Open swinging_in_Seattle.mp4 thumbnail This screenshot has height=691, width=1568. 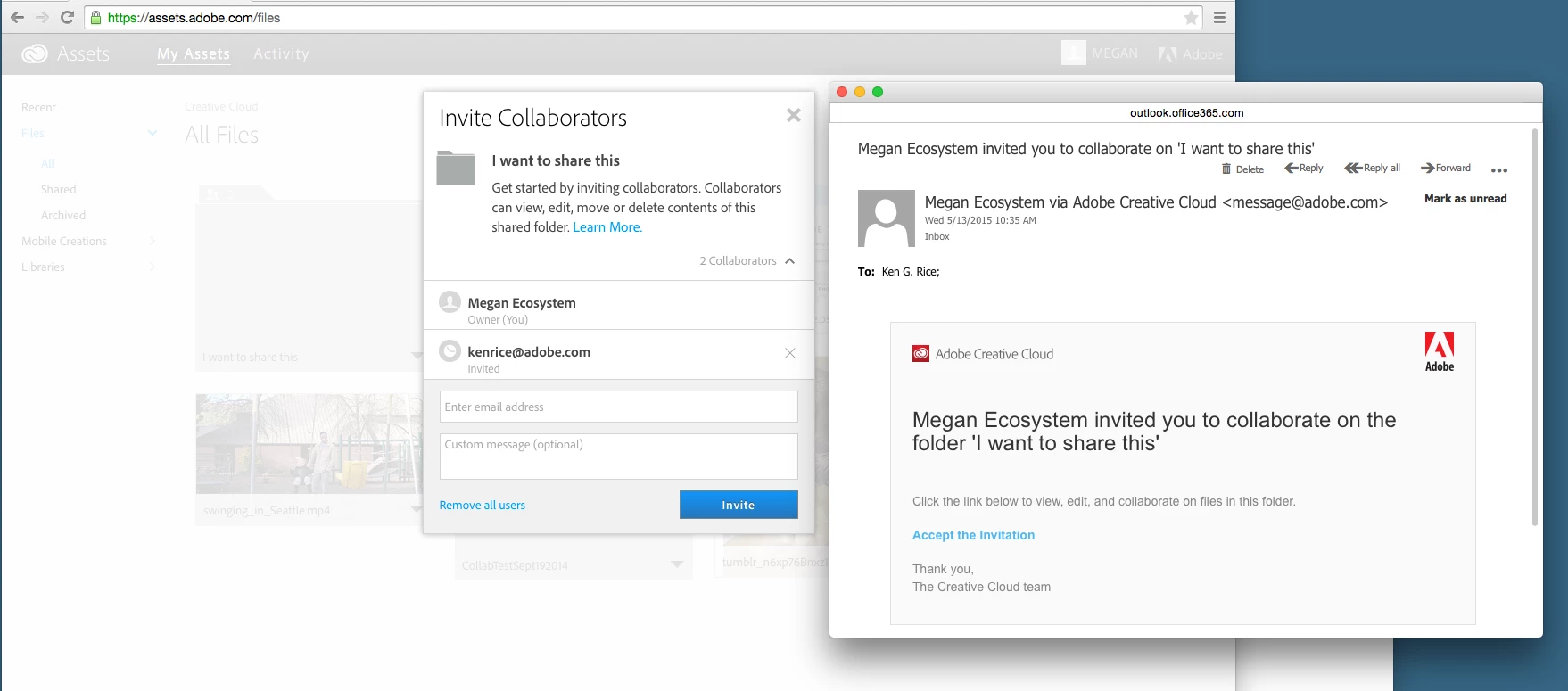point(309,443)
